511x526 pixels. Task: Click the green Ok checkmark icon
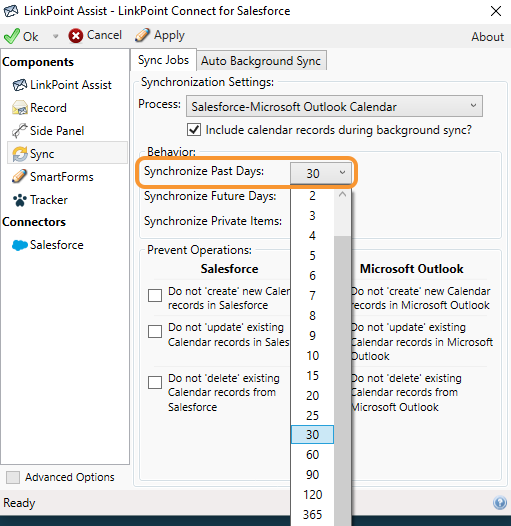[x=12, y=36]
